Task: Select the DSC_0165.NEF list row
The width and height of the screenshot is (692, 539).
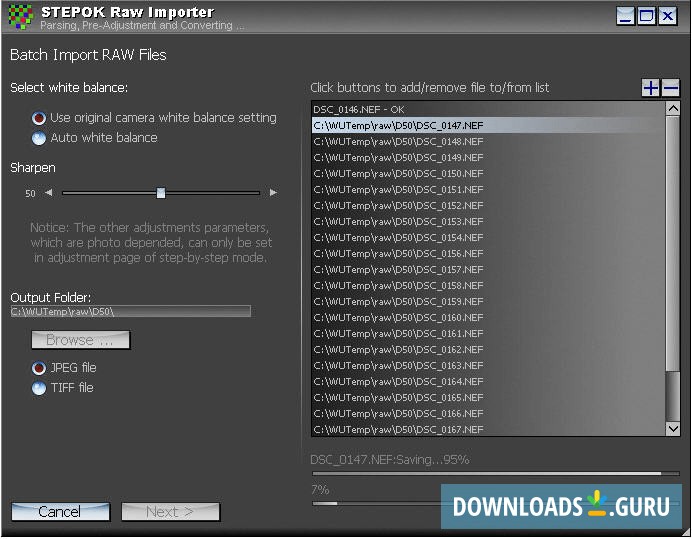Action: coord(489,397)
